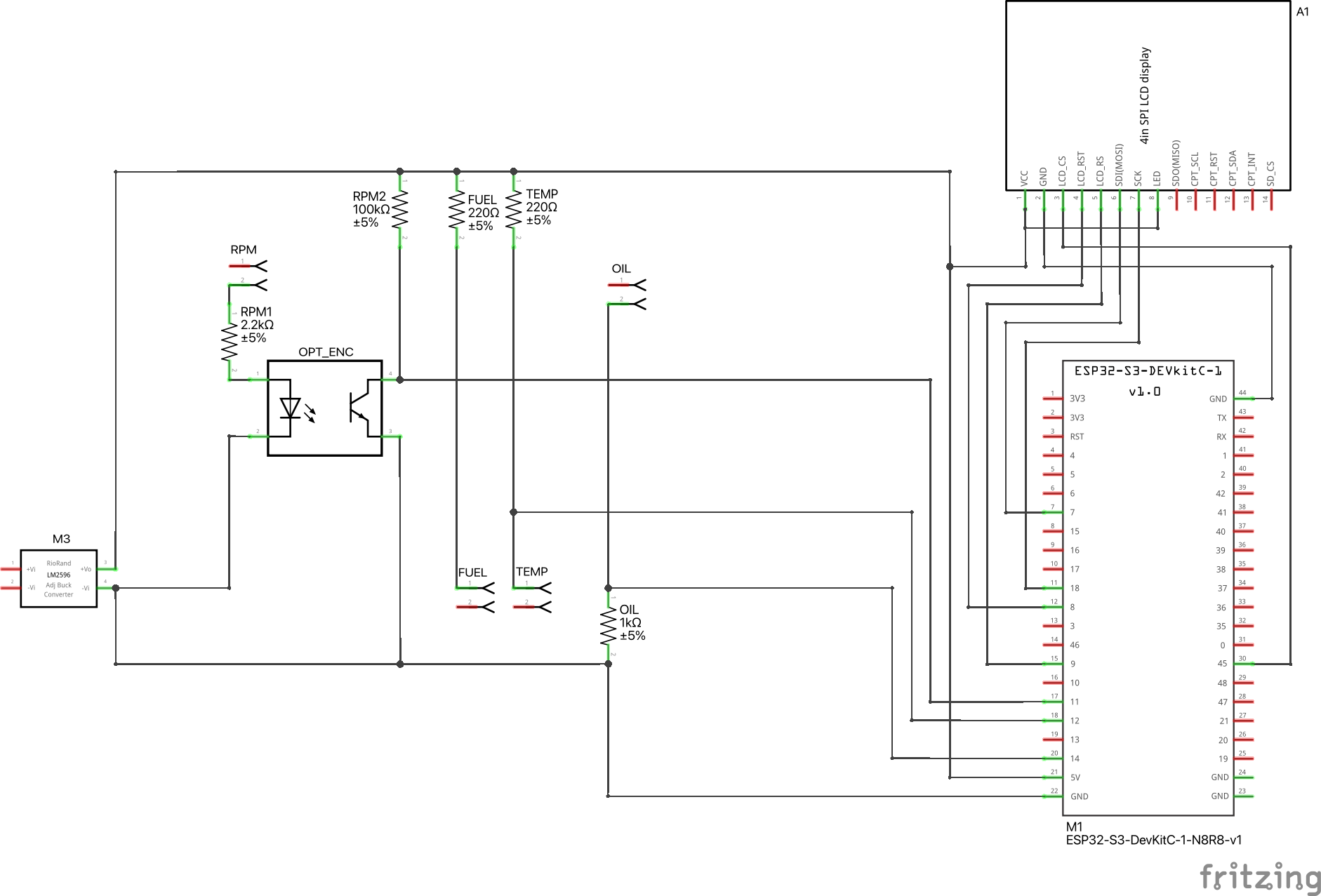Click the SD_CS pin label

pos(1270,173)
